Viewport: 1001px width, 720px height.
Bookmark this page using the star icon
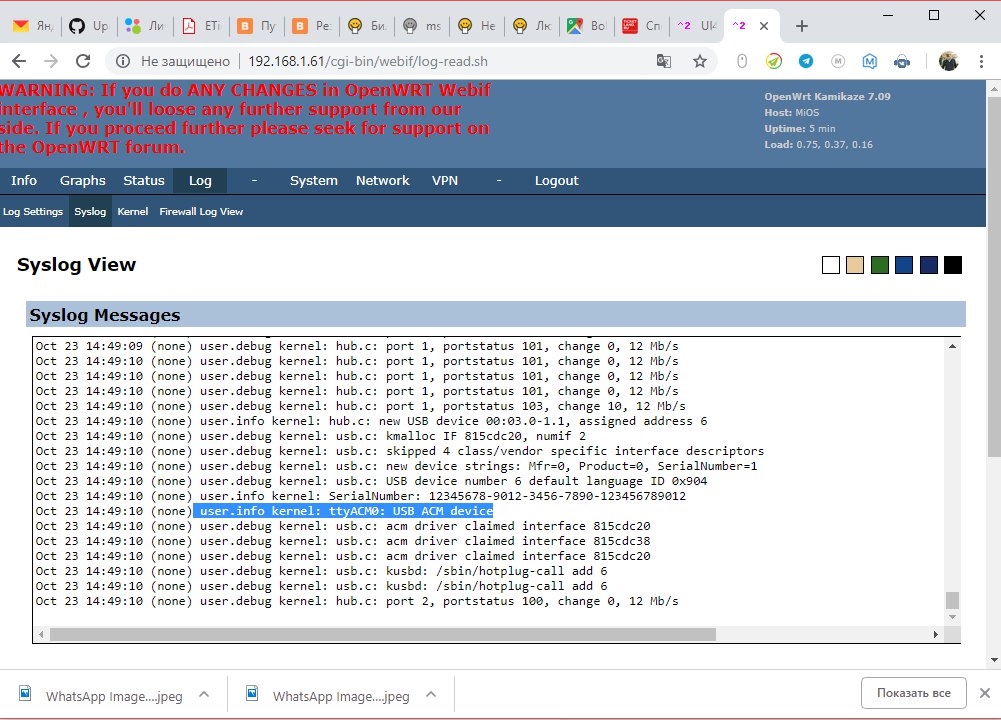(700, 61)
